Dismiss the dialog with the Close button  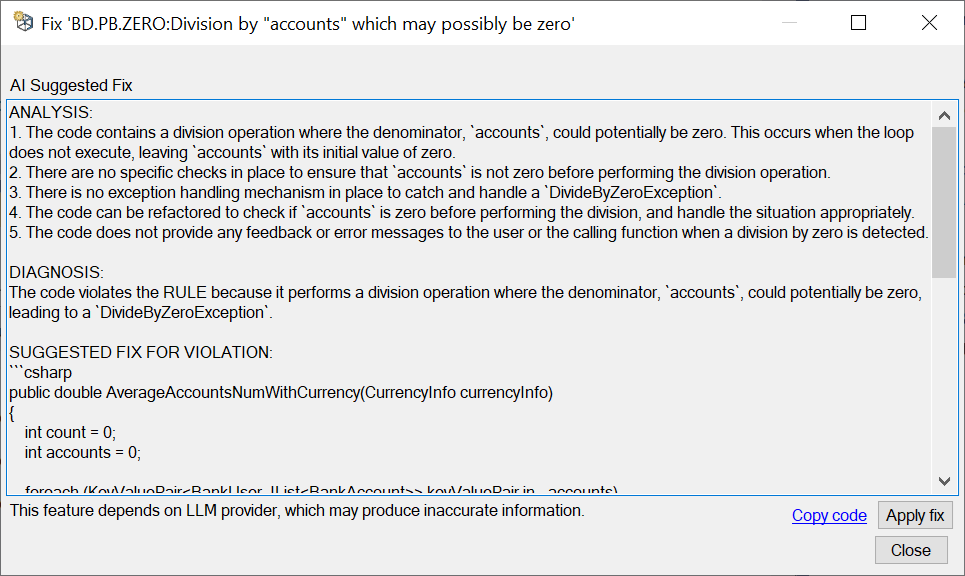pyautogui.click(x=911, y=550)
